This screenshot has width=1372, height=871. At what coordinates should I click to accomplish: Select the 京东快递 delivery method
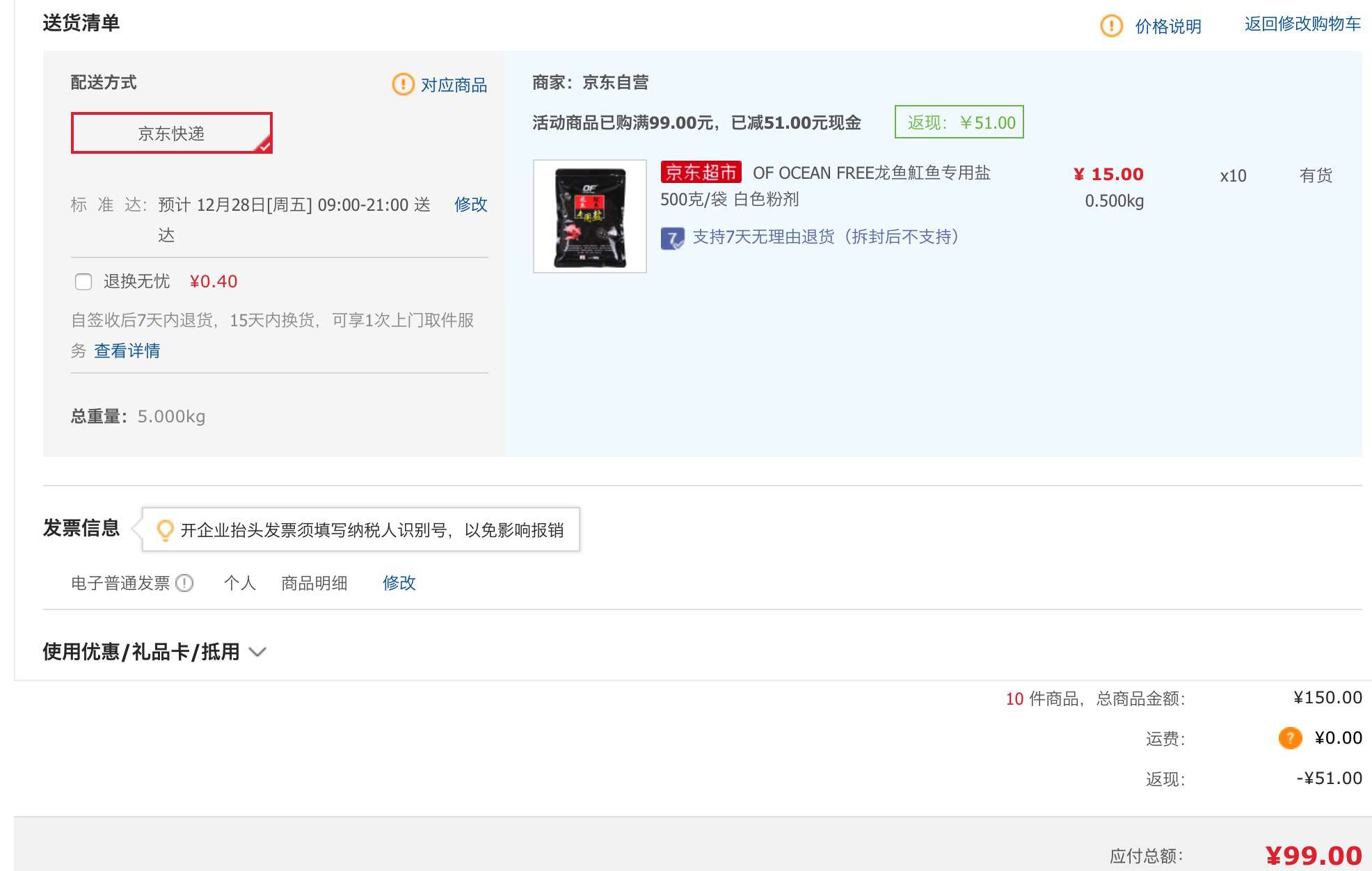(171, 133)
